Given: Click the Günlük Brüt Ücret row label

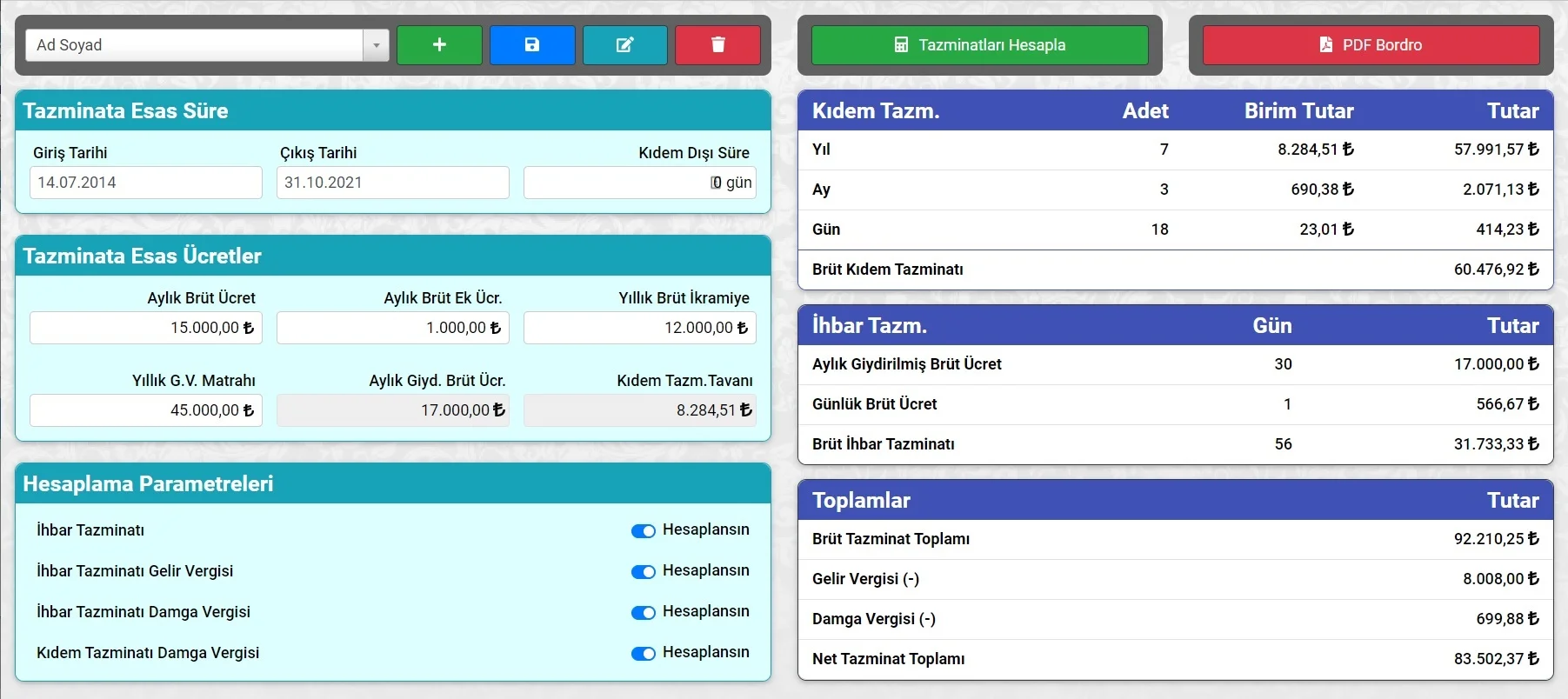Looking at the screenshot, I should pos(875,404).
